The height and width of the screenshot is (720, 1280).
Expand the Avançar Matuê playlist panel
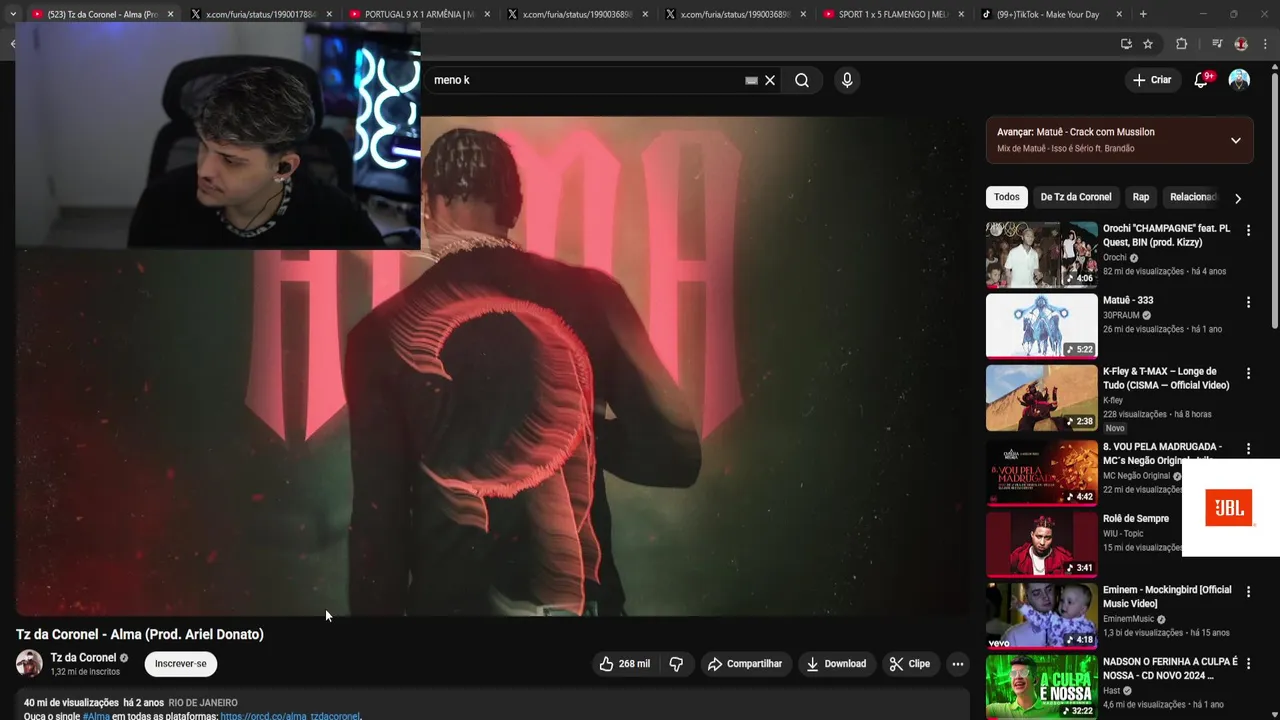click(x=1236, y=140)
